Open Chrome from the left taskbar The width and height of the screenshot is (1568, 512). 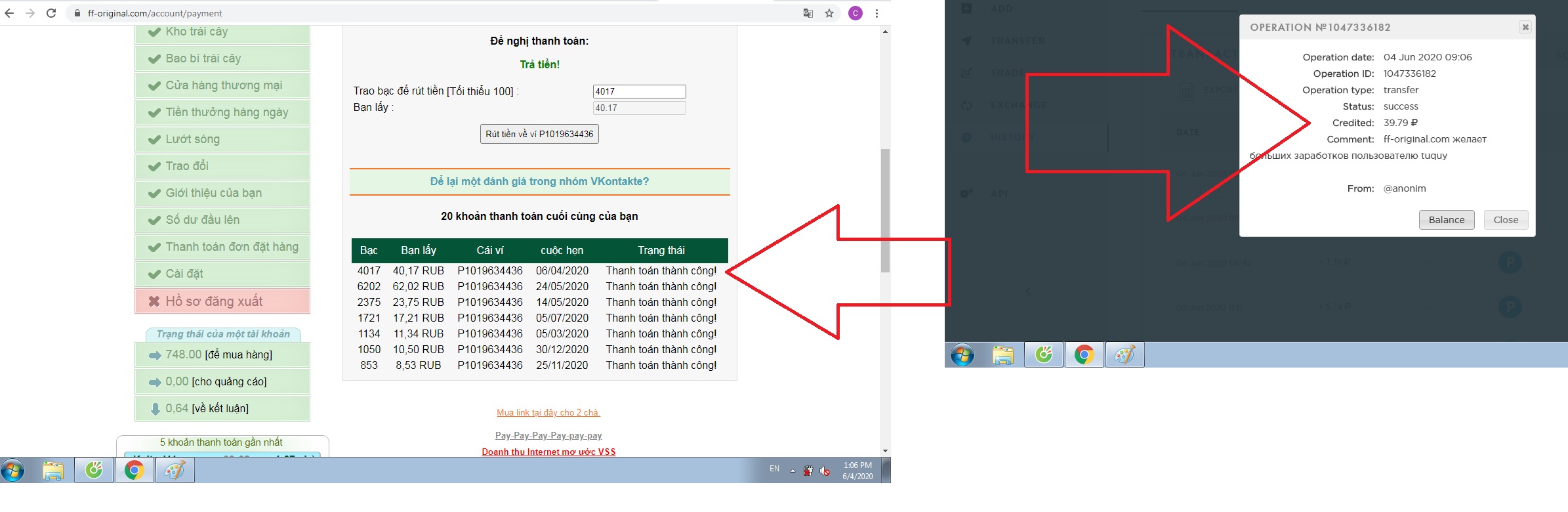134,471
